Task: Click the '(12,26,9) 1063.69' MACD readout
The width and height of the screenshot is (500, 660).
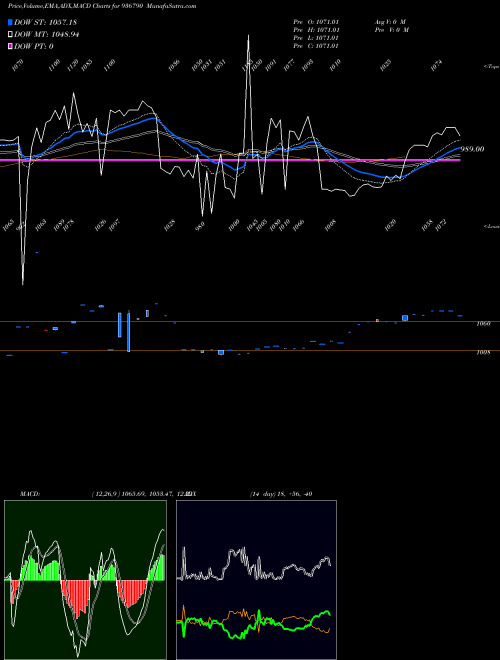Action: [x=119, y=494]
